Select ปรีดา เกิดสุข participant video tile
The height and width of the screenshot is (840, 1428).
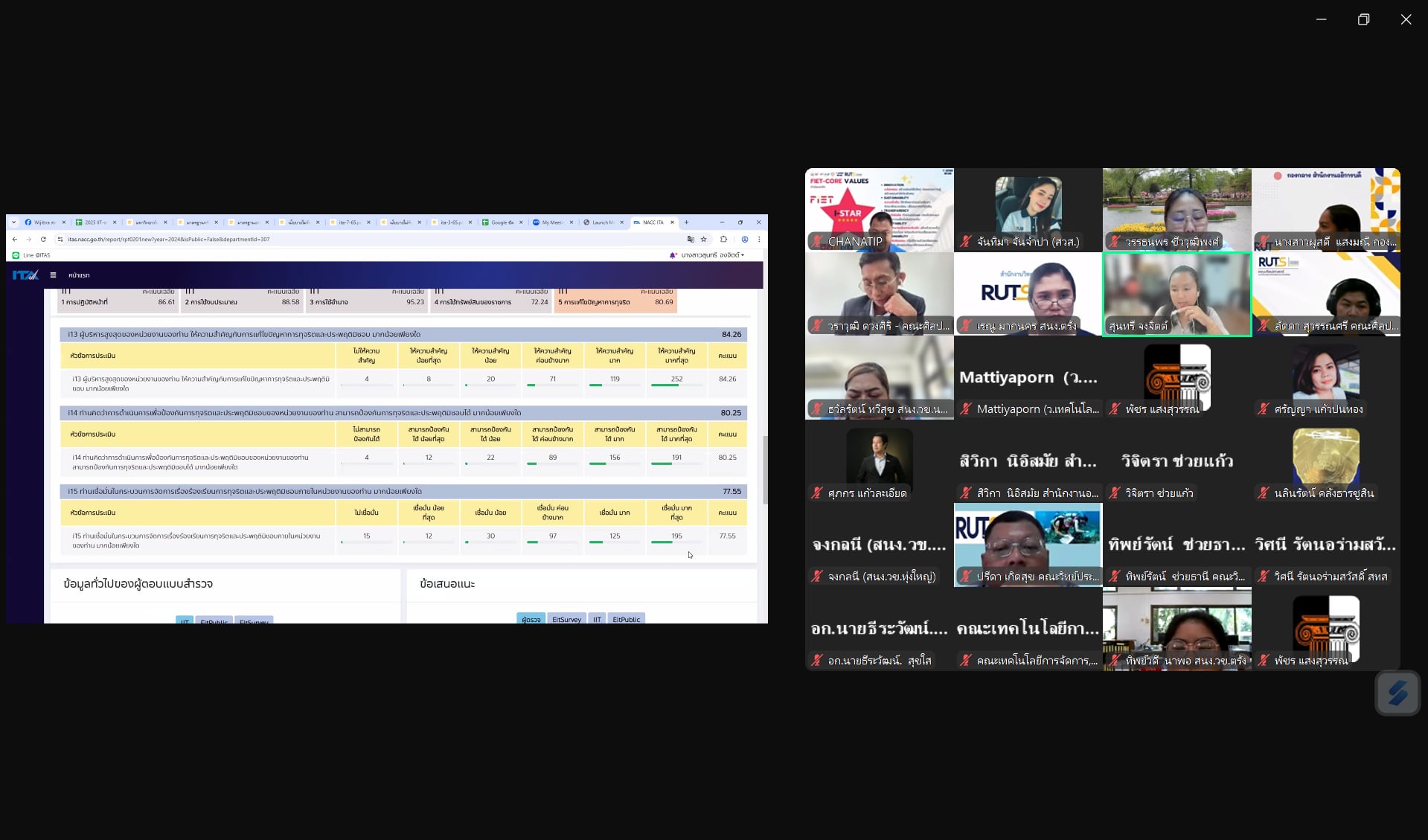1028,545
